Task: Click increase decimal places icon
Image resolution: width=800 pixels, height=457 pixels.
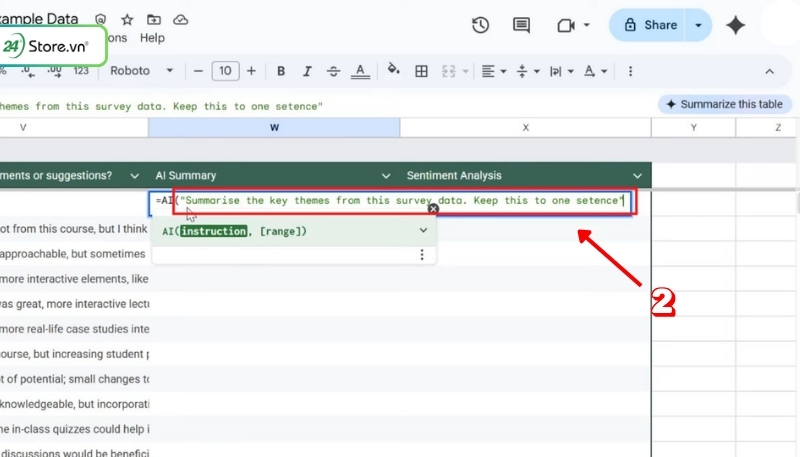Action: tap(55, 71)
